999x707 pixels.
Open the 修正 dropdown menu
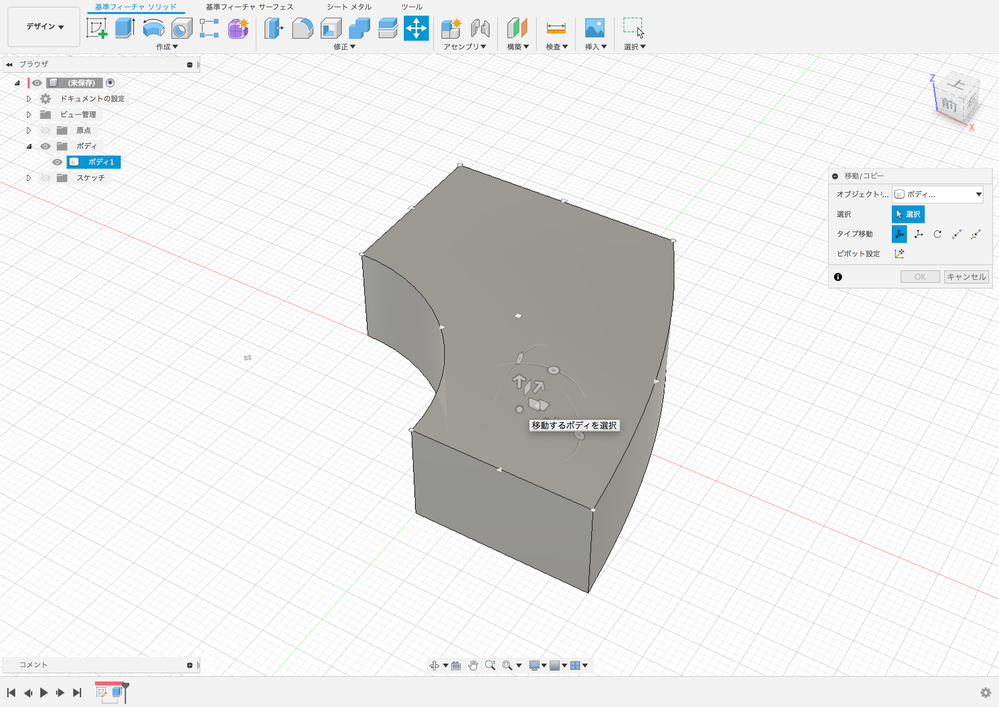click(344, 46)
